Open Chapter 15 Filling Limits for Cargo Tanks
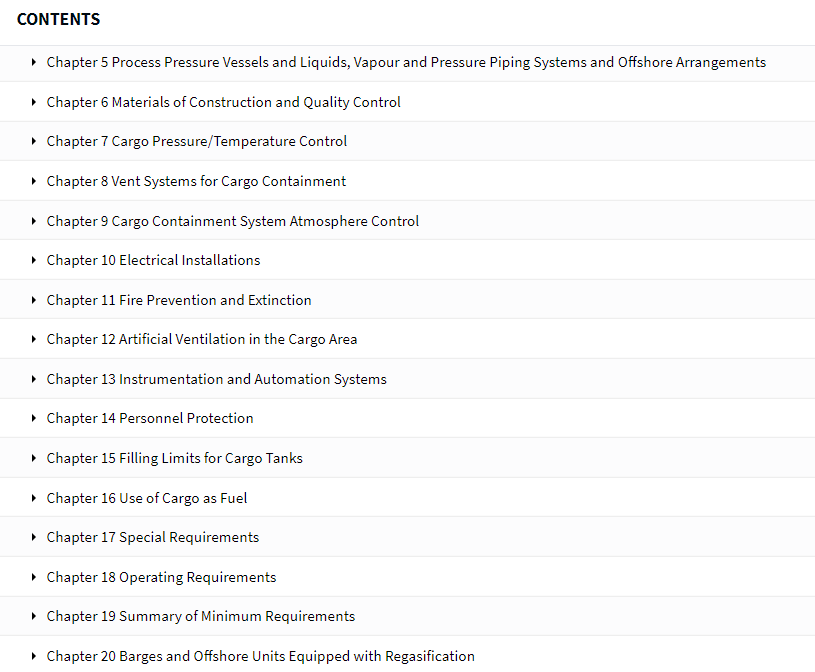The height and width of the screenshot is (672, 815). pyautogui.click(x=174, y=458)
